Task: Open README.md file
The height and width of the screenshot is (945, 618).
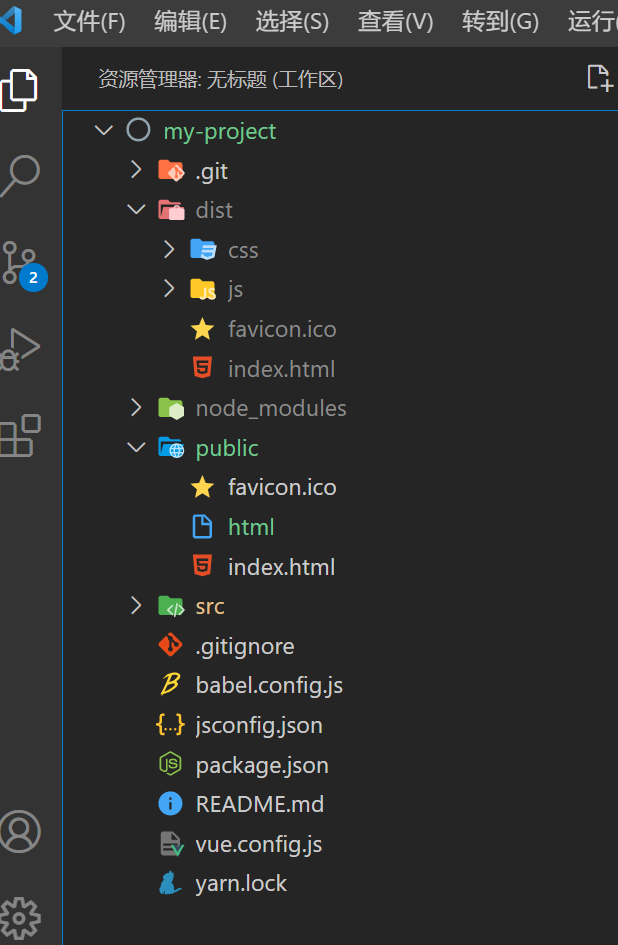Action: coord(260,804)
